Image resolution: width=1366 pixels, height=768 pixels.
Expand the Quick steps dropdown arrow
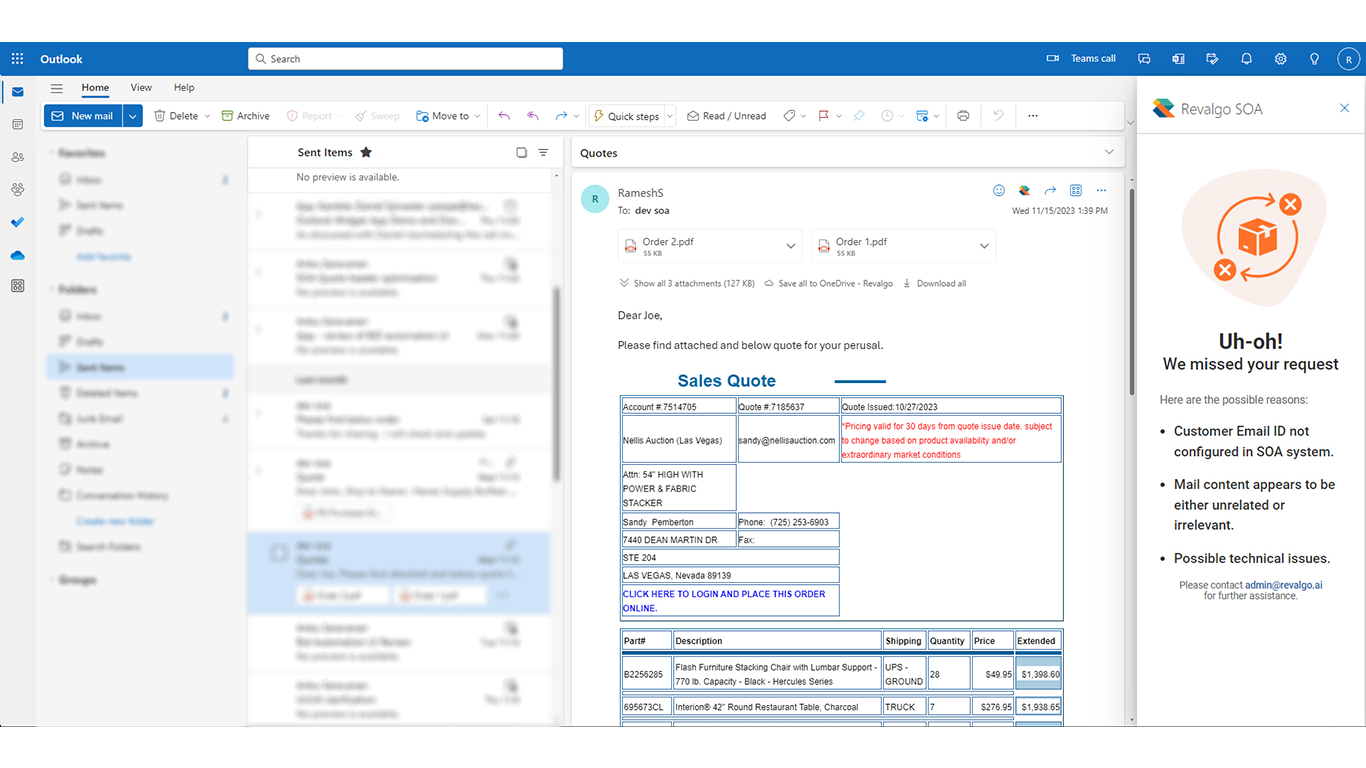tap(670, 116)
